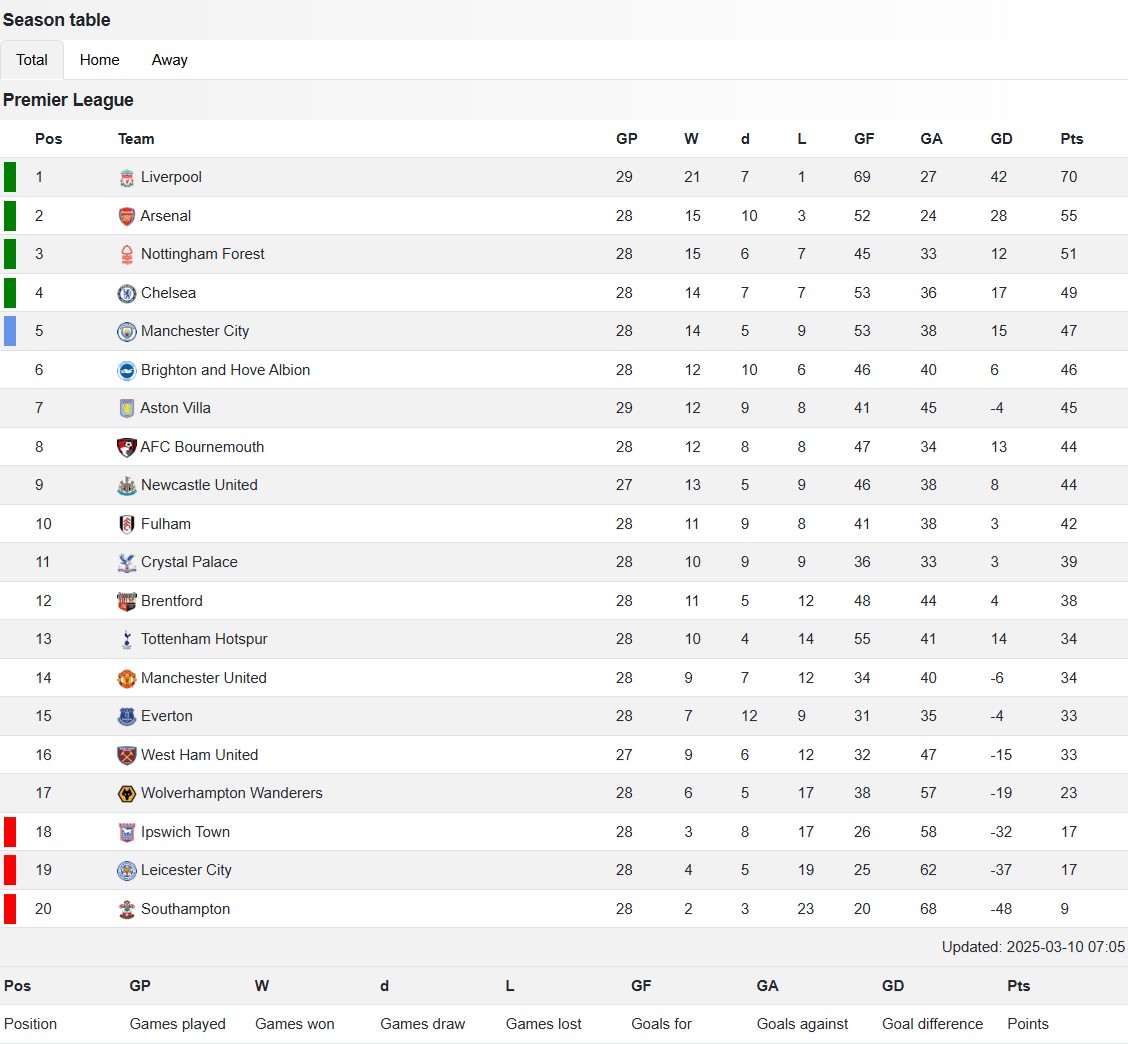This screenshot has height=1044, width=1128.
Task: Switch to the Home tab
Action: [x=99, y=60]
